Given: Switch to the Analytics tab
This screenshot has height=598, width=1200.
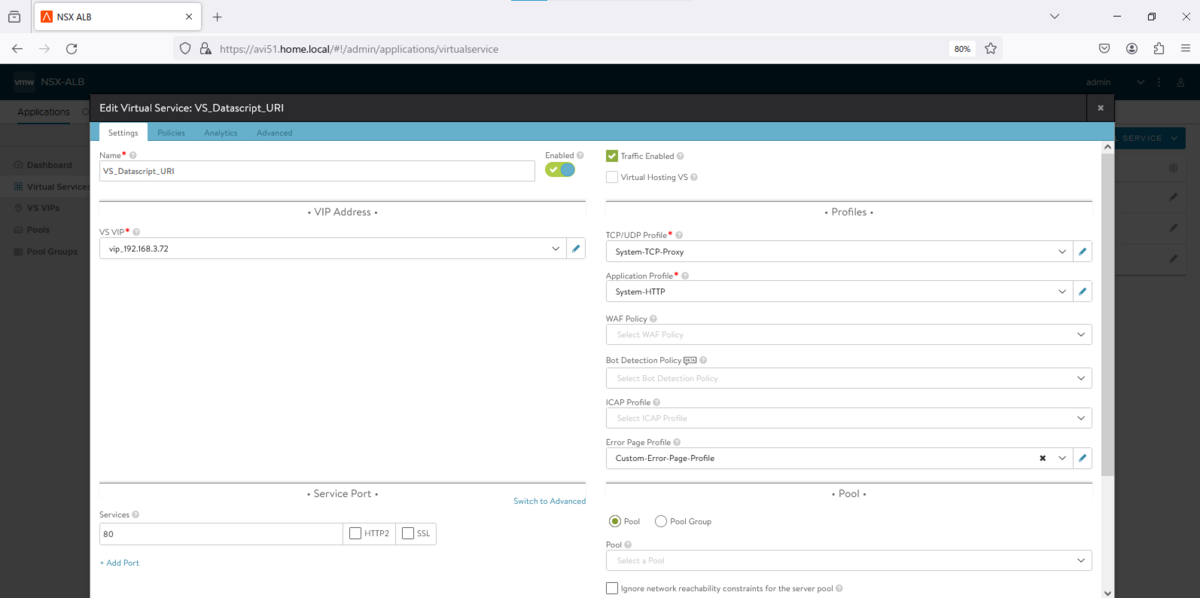Looking at the screenshot, I should [x=221, y=133].
